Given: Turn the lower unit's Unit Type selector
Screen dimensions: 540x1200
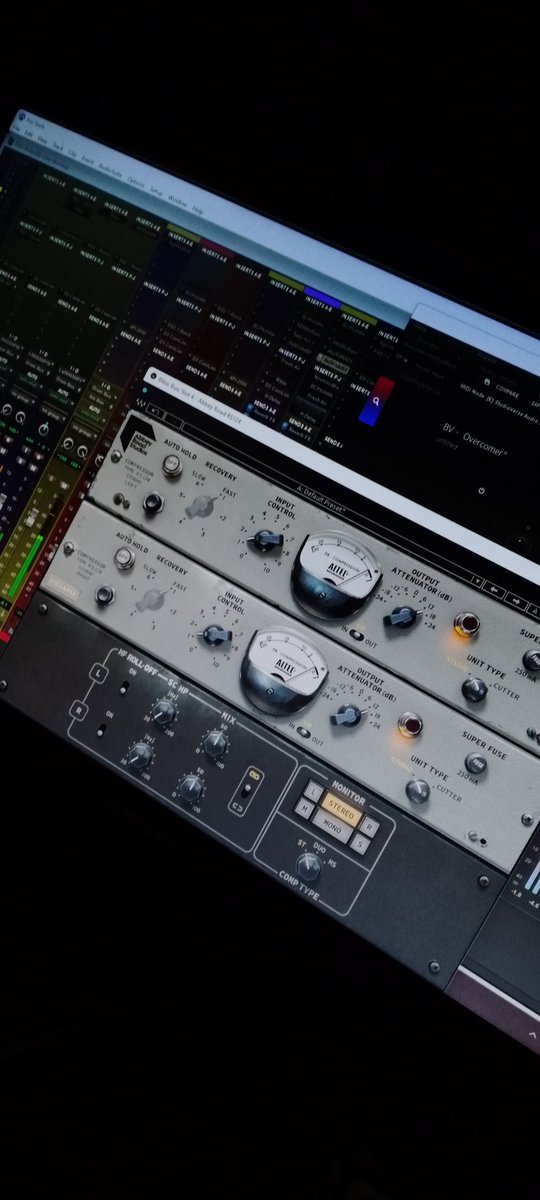Looking at the screenshot, I should [x=417, y=790].
